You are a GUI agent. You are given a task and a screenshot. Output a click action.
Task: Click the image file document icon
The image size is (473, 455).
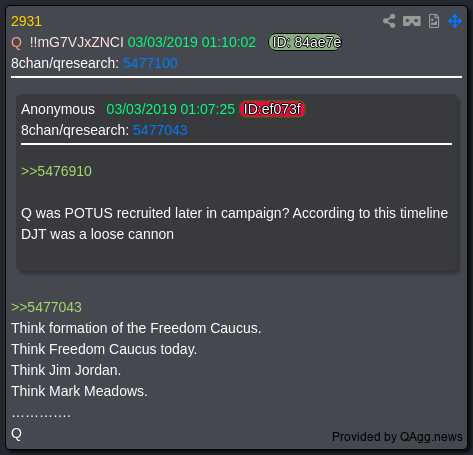click(434, 21)
